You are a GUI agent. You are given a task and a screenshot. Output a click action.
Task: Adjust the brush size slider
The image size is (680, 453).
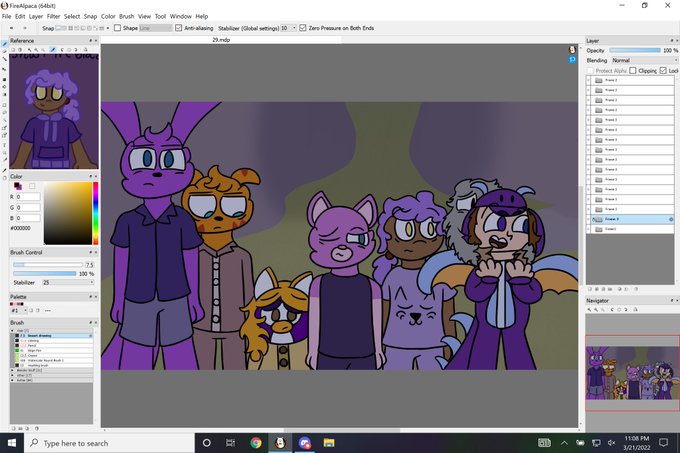pyautogui.click(x=48, y=264)
